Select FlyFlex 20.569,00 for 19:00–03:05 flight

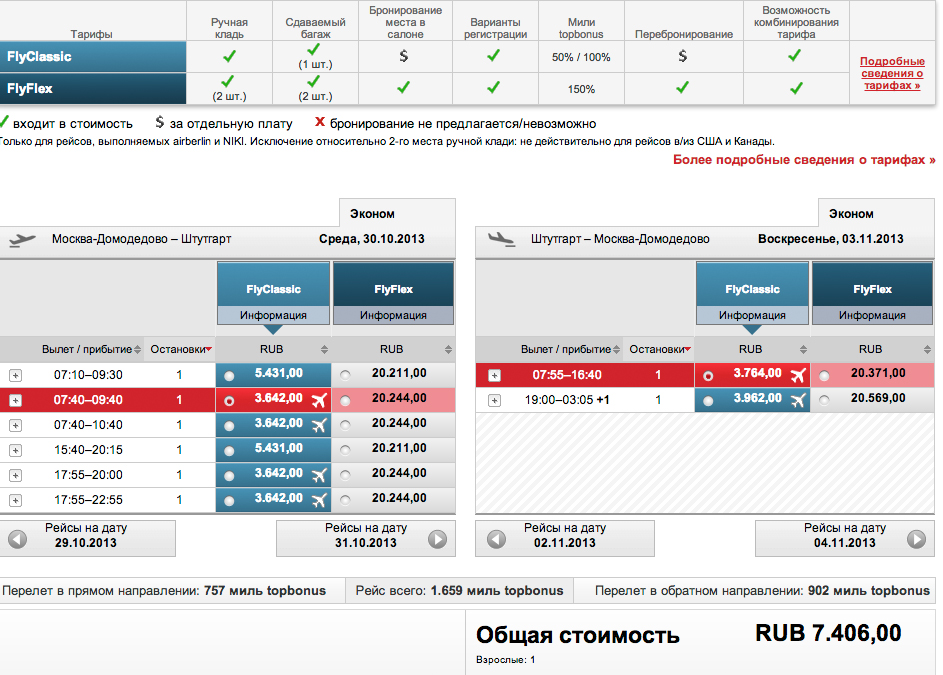tap(824, 400)
